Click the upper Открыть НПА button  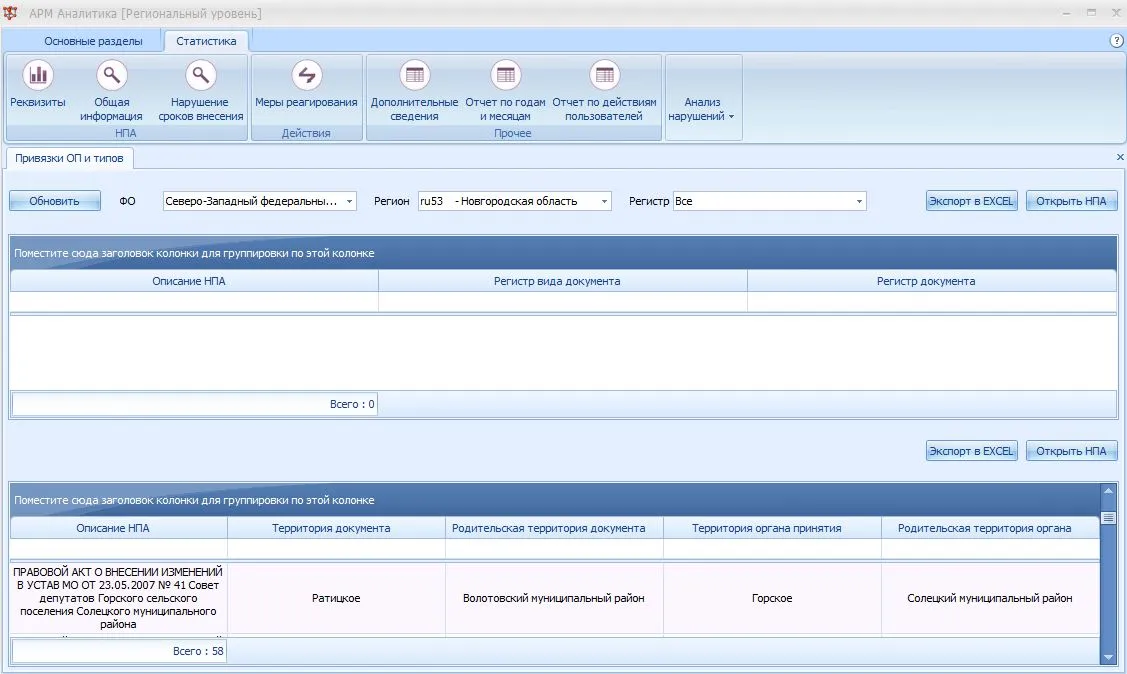coord(1072,201)
